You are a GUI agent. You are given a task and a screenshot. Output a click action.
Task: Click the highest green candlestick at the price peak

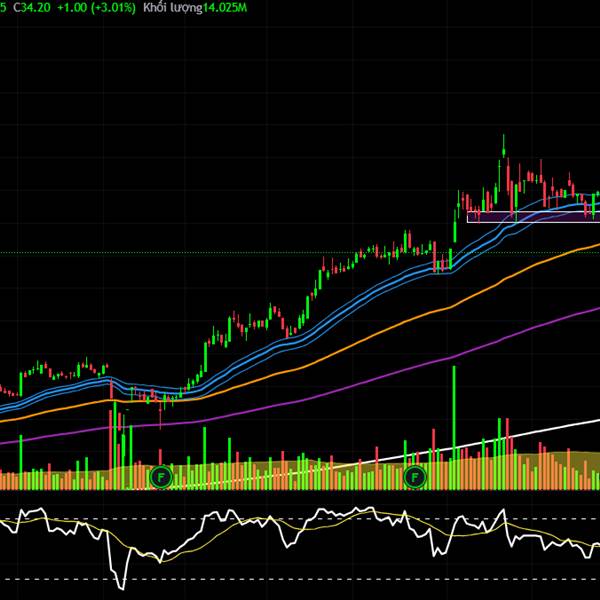tap(504, 147)
